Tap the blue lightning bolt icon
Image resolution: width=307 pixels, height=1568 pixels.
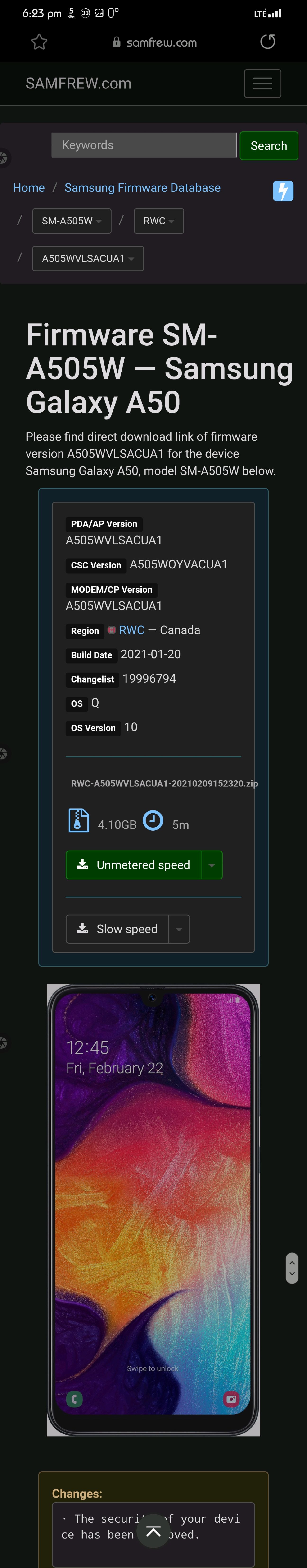pyautogui.click(x=283, y=191)
